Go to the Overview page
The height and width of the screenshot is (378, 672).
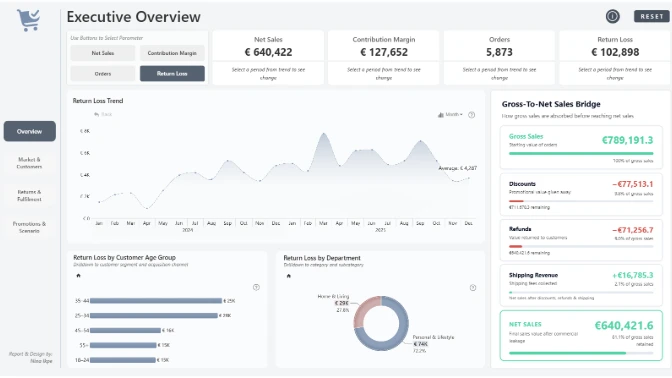coord(30,132)
